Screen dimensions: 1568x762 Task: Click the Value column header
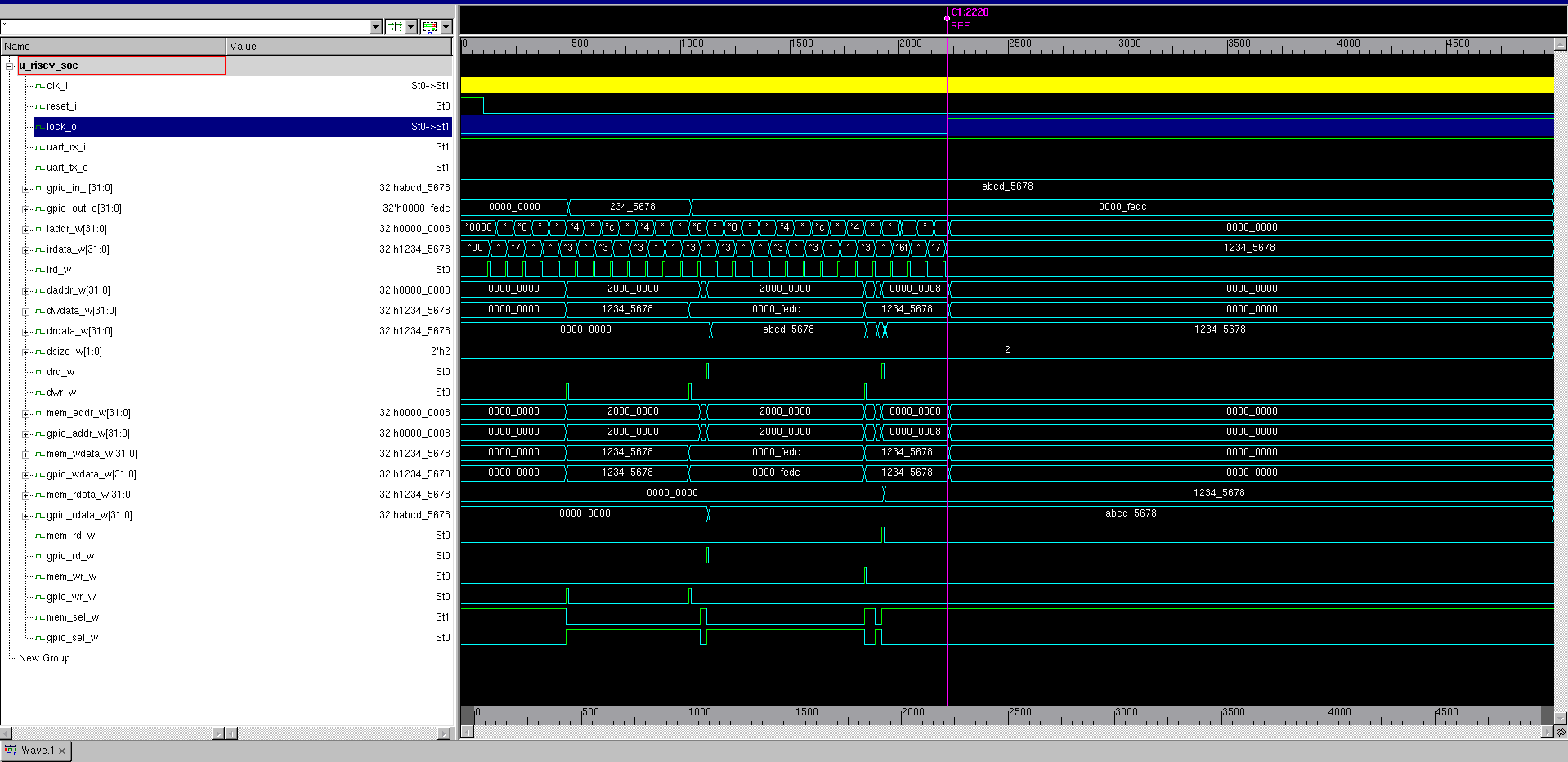(x=339, y=47)
